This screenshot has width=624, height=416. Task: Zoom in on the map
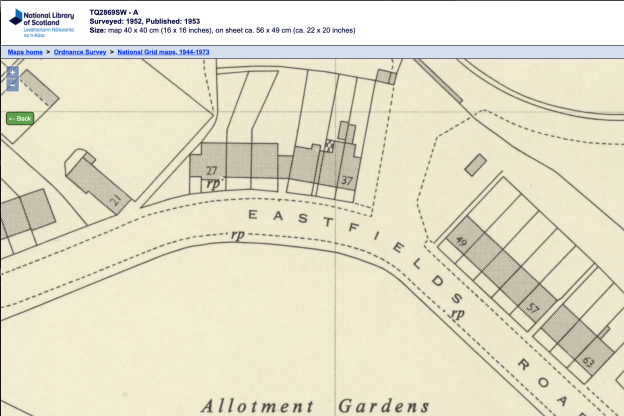pyautogui.click(x=12, y=73)
